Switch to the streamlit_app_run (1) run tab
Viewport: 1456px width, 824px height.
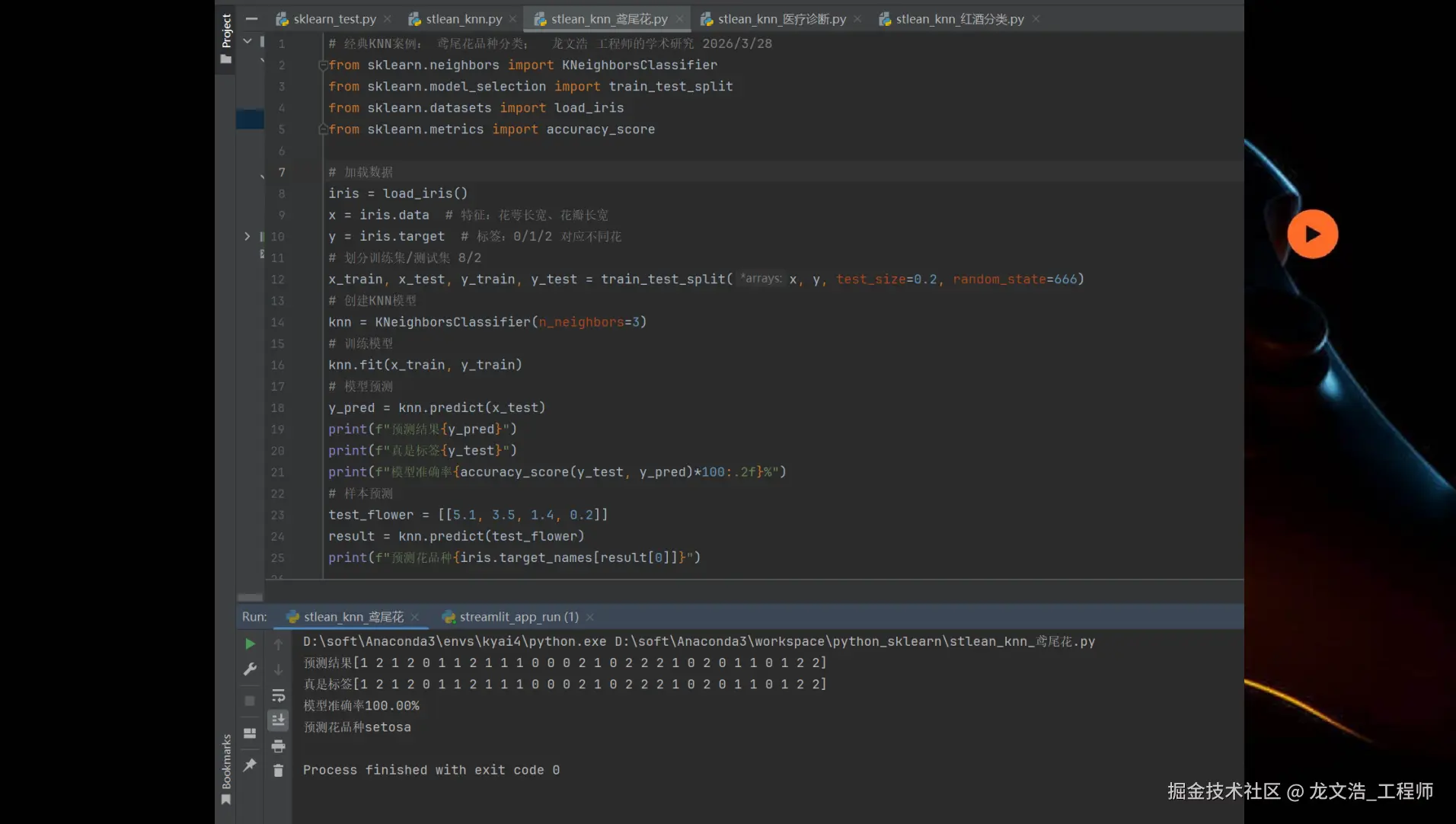pos(519,617)
